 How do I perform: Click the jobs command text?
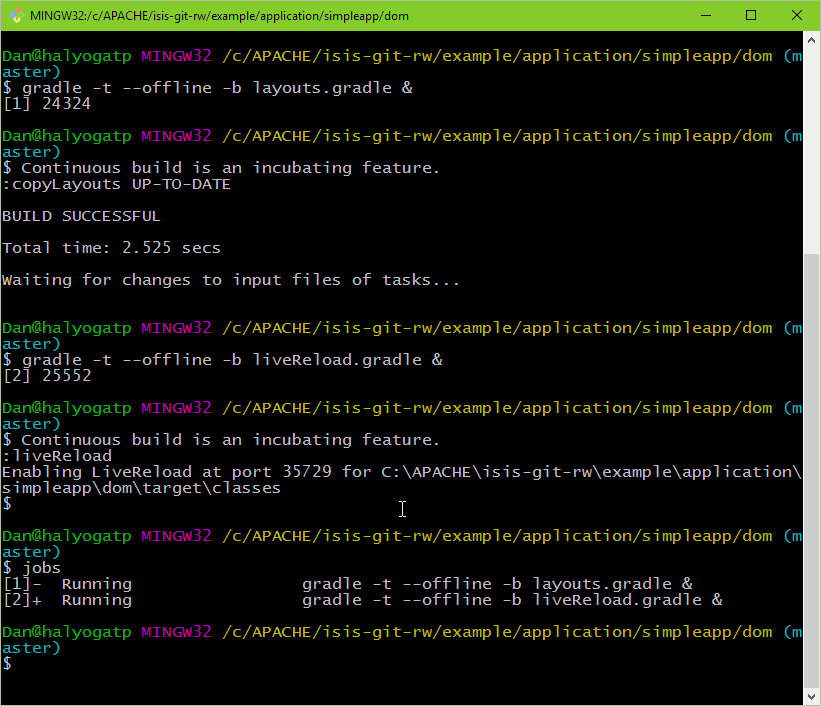tap(41, 568)
